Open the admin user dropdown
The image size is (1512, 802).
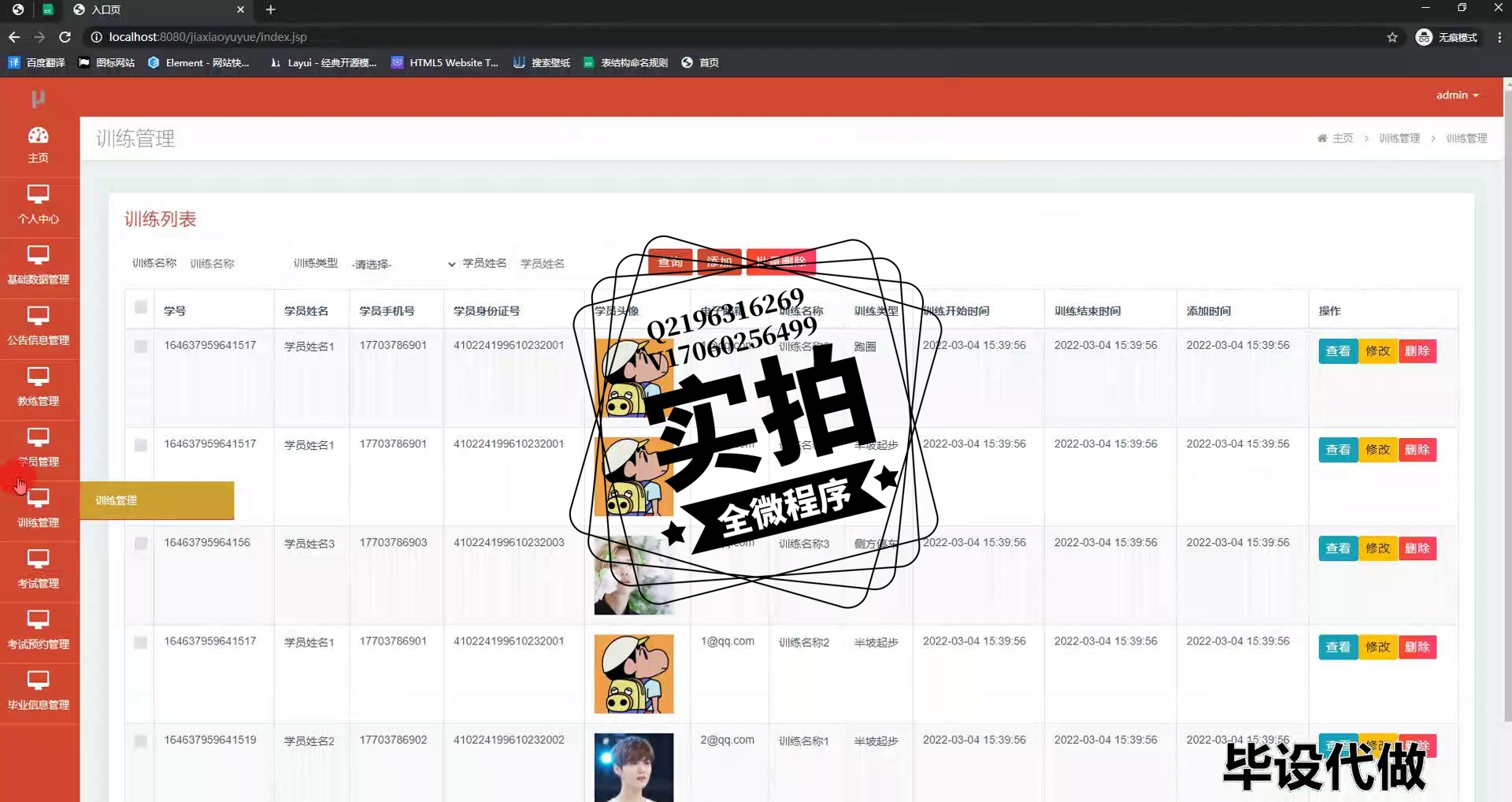pos(1457,95)
